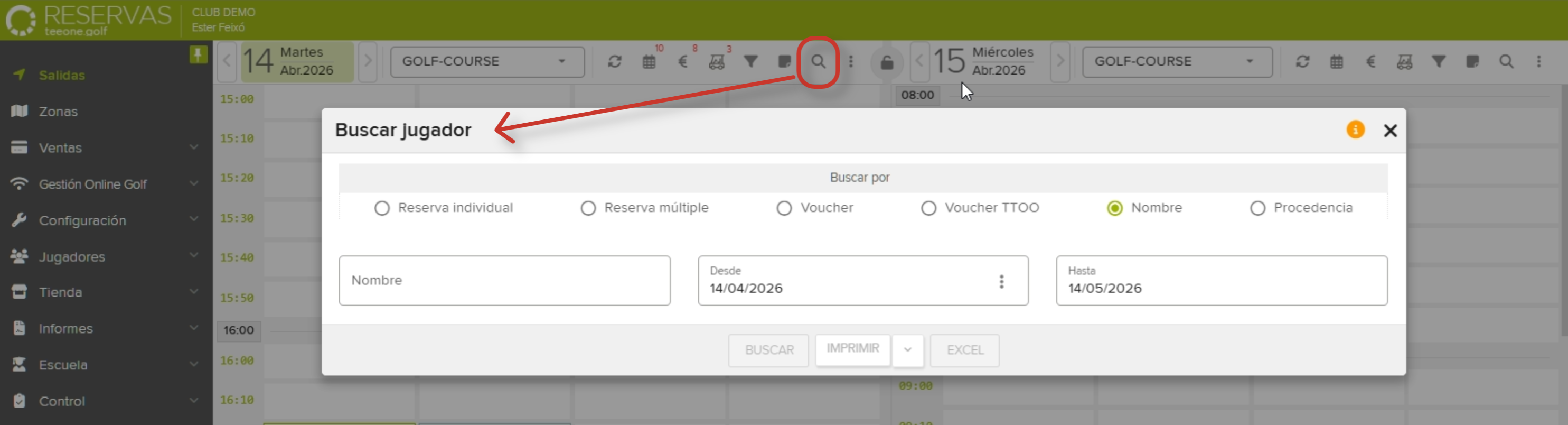This screenshot has width=1568, height=425.
Task: Open left GOLF-COURSE dropdown
Action: click(x=487, y=61)
